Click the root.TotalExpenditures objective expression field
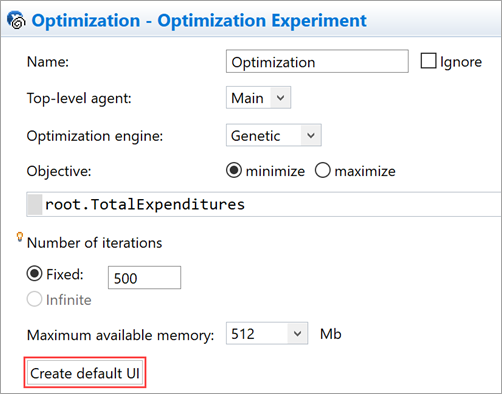Image resolution: width=502 pixels, height=394 pixels. point(264,204)
